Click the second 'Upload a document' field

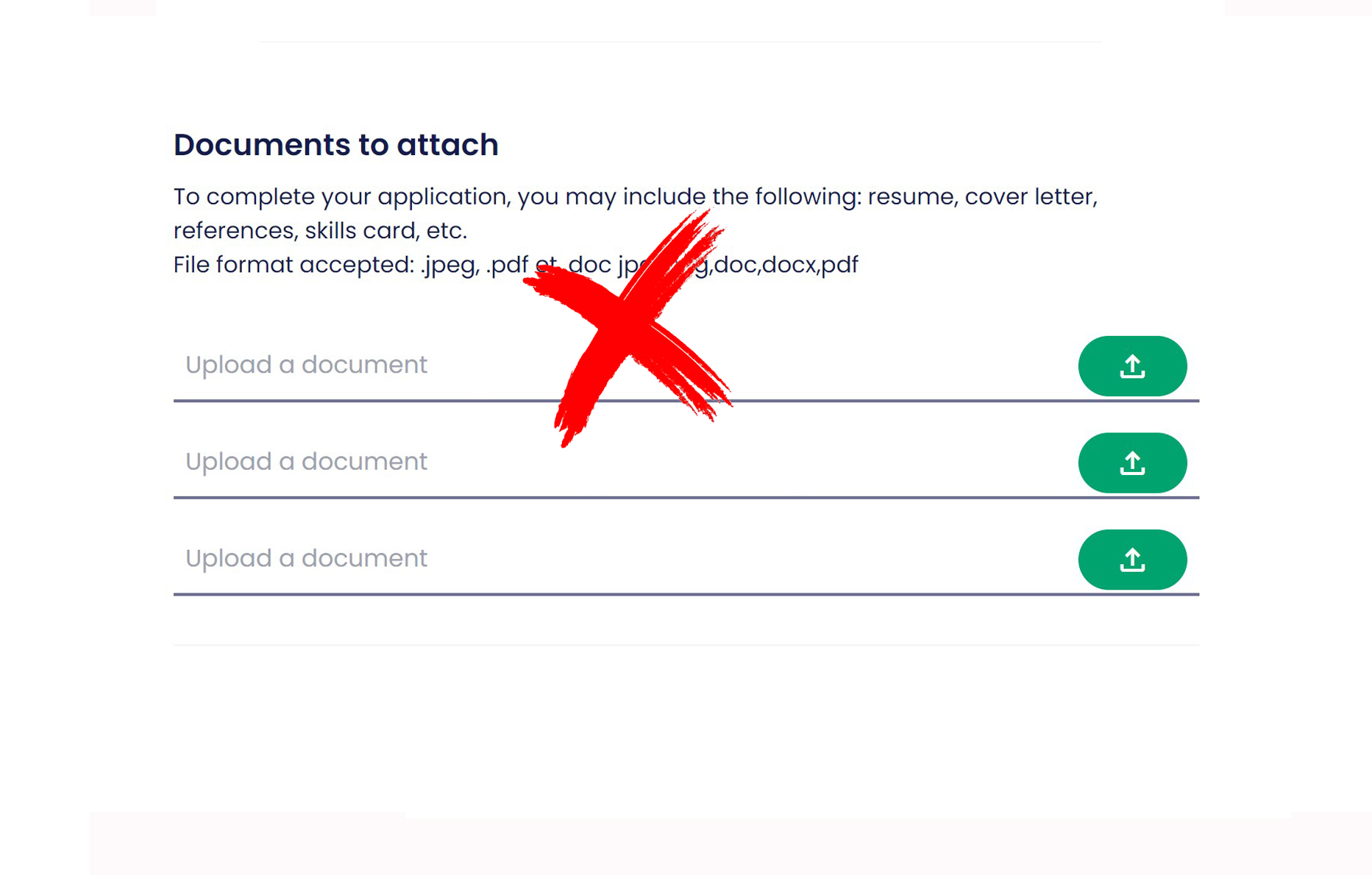[x=307, y=462]
